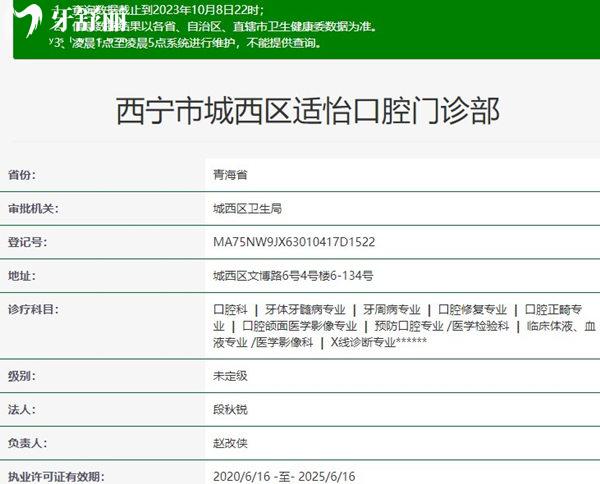Click the notice about 2023年10月8日22时
This screenshot has width=600, height=484.
[x=157, y=10]
